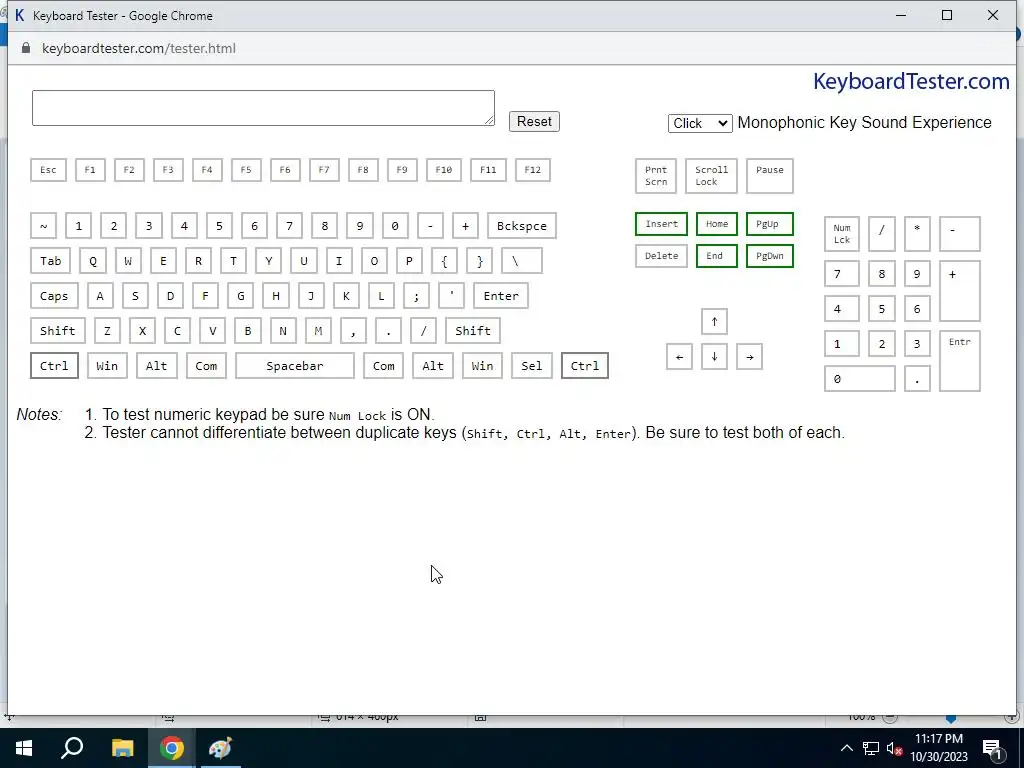1024x768 pixels.
Task: Click the KeyboardTester.com logo link
Action: point(911,82)
